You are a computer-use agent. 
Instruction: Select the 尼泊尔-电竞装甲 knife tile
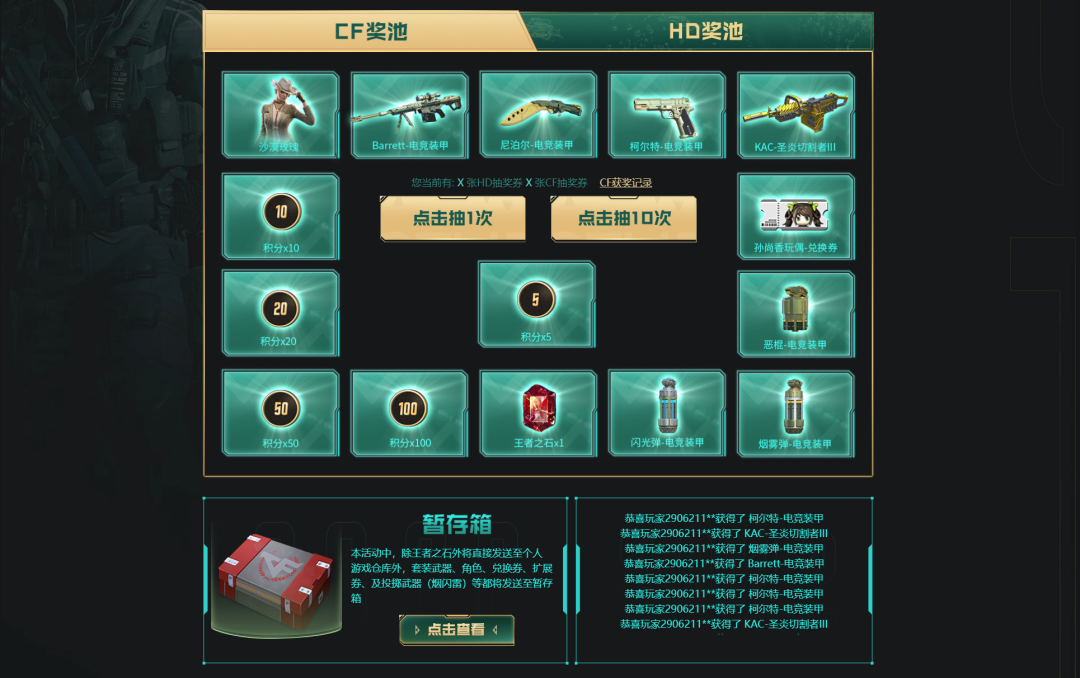click(x=538, y=114)
